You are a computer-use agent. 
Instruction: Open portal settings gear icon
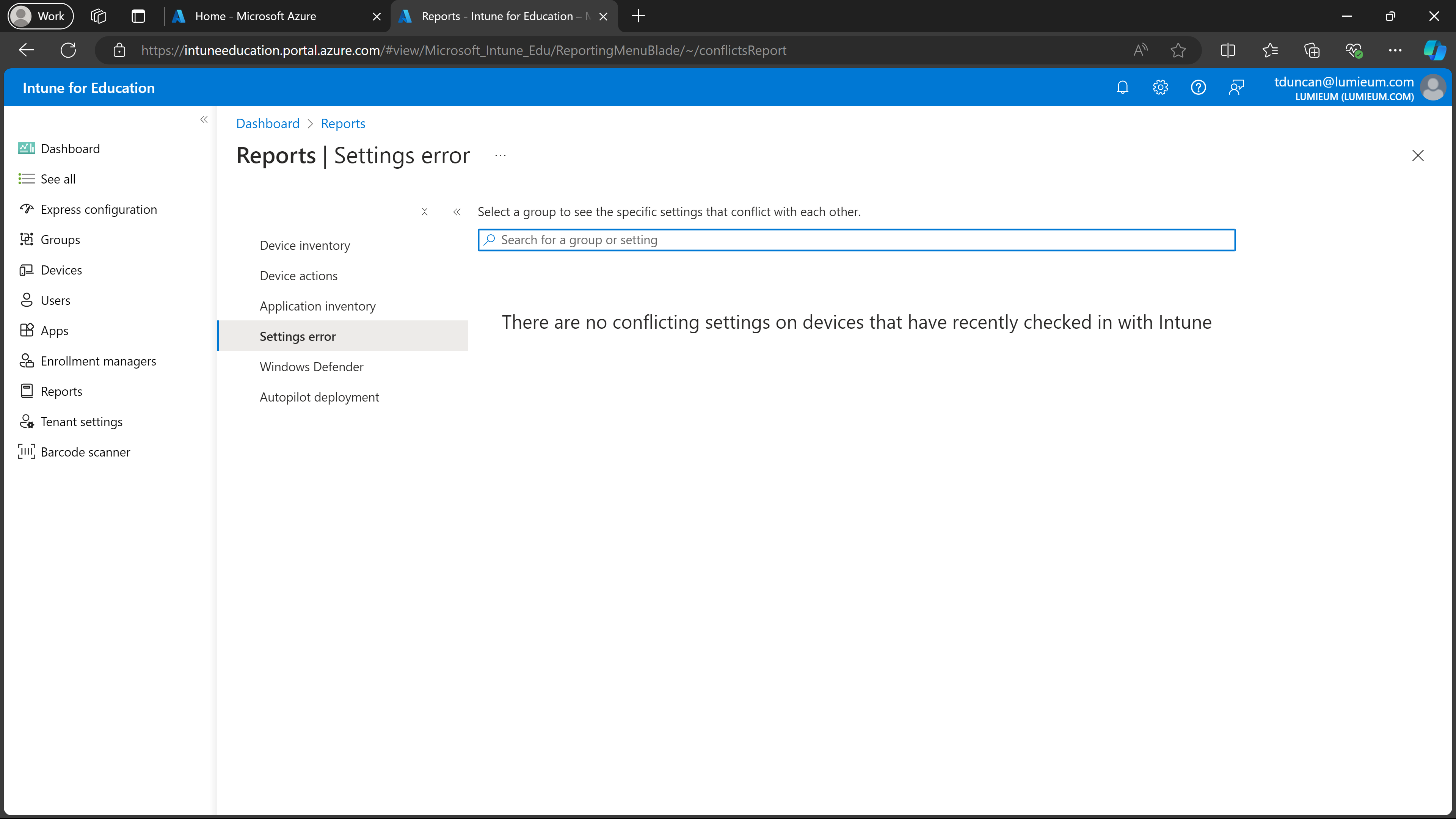click(1160, 88)
